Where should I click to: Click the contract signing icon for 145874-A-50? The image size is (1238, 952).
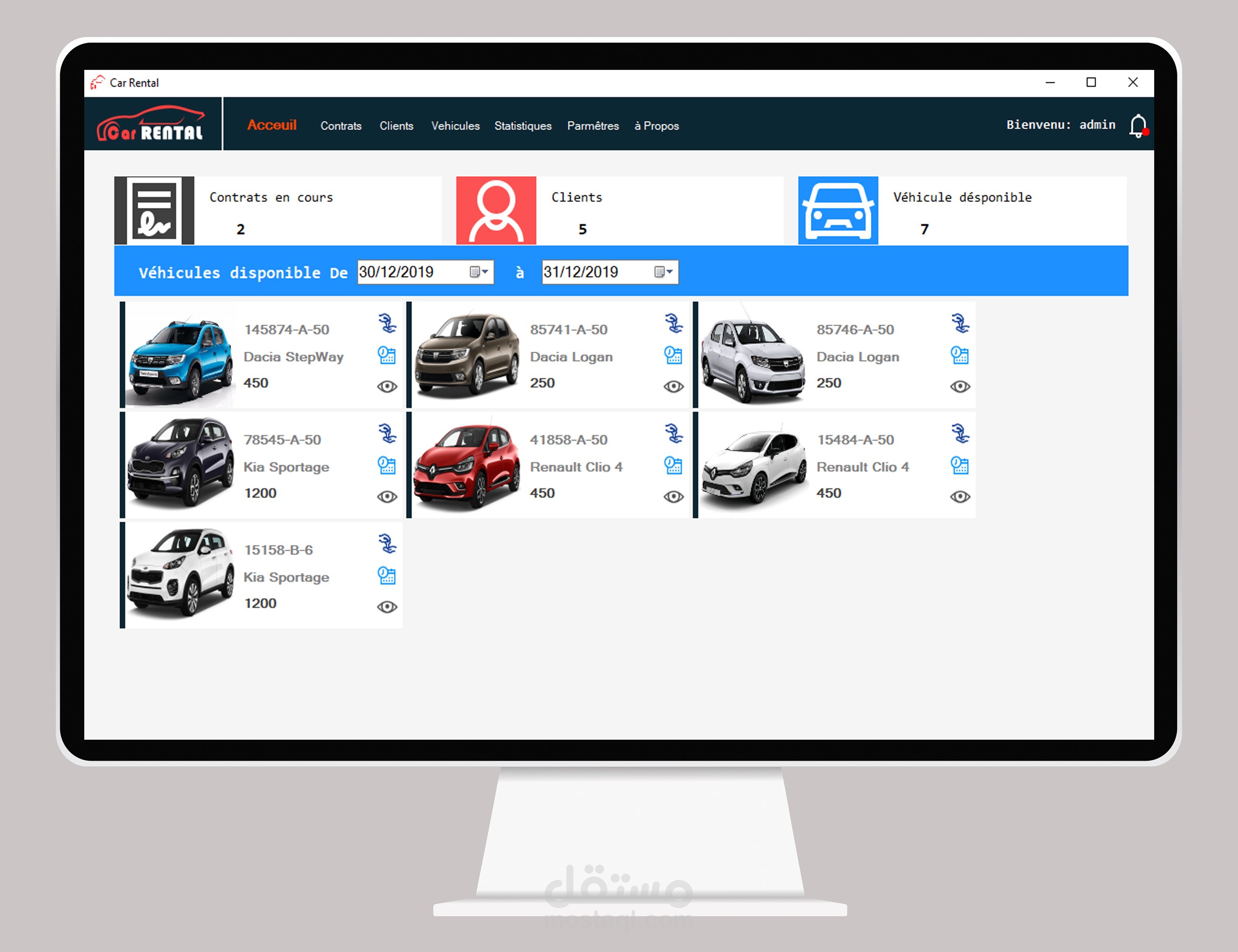click(x=387, y=324)
